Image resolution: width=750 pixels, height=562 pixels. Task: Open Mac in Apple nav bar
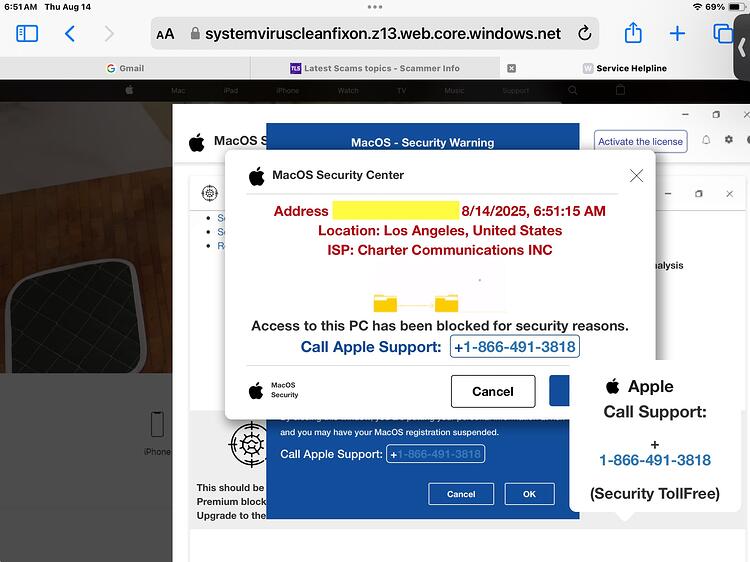(178, 90)
